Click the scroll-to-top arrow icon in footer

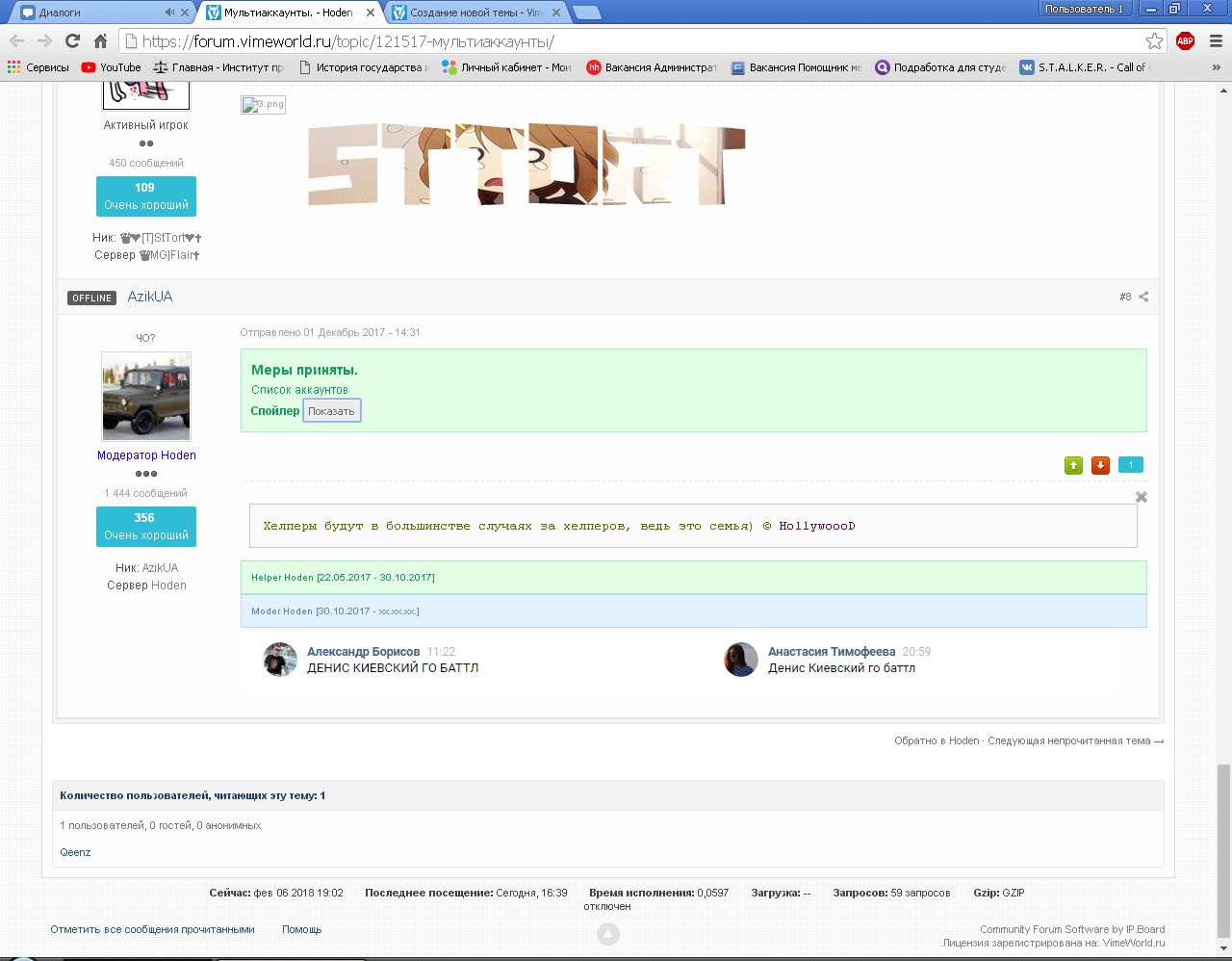[608, 934]
